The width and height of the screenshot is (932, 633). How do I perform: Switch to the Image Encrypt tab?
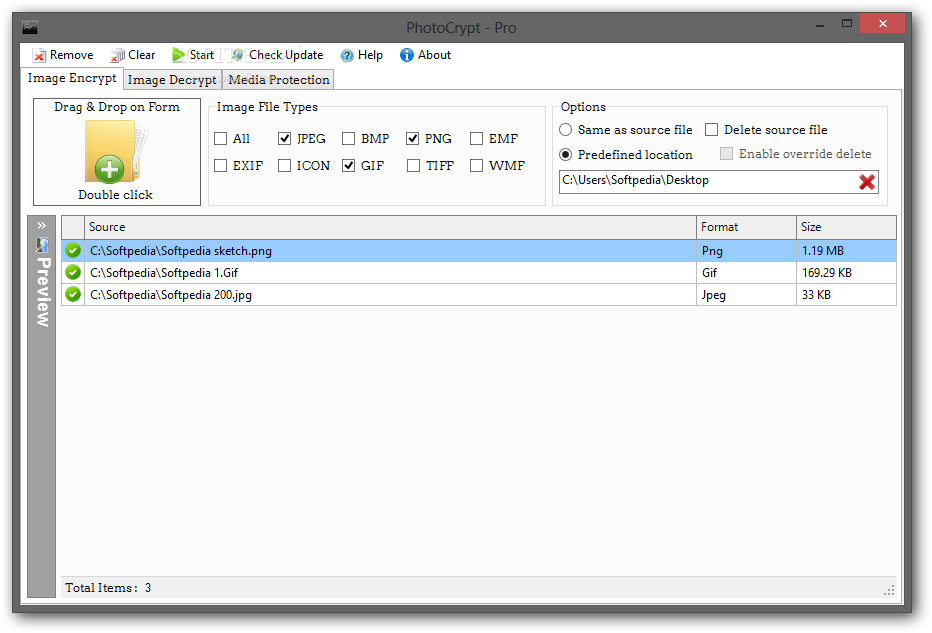72,78
